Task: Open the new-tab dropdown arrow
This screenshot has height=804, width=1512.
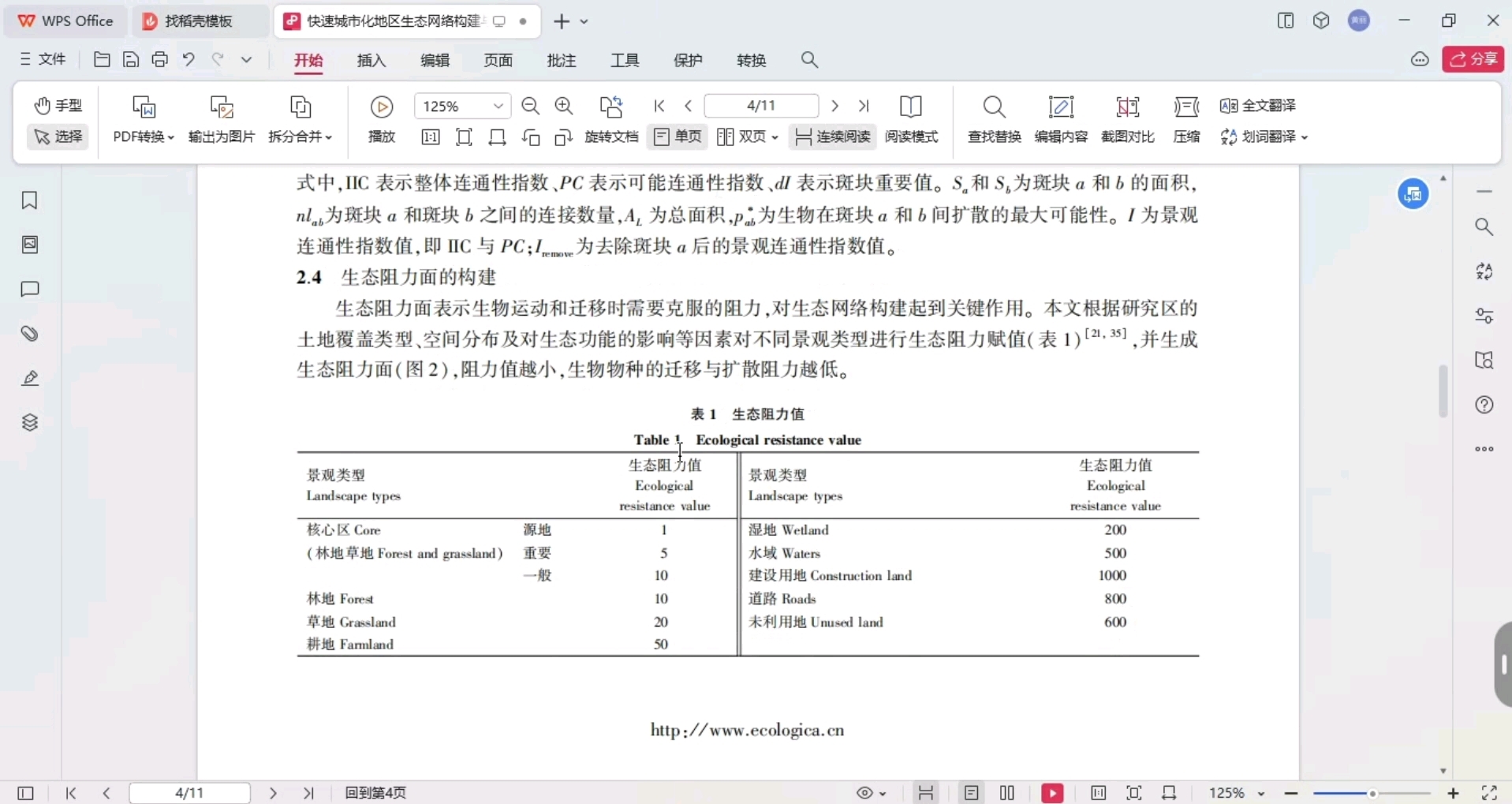Action: tap(584, 21)
